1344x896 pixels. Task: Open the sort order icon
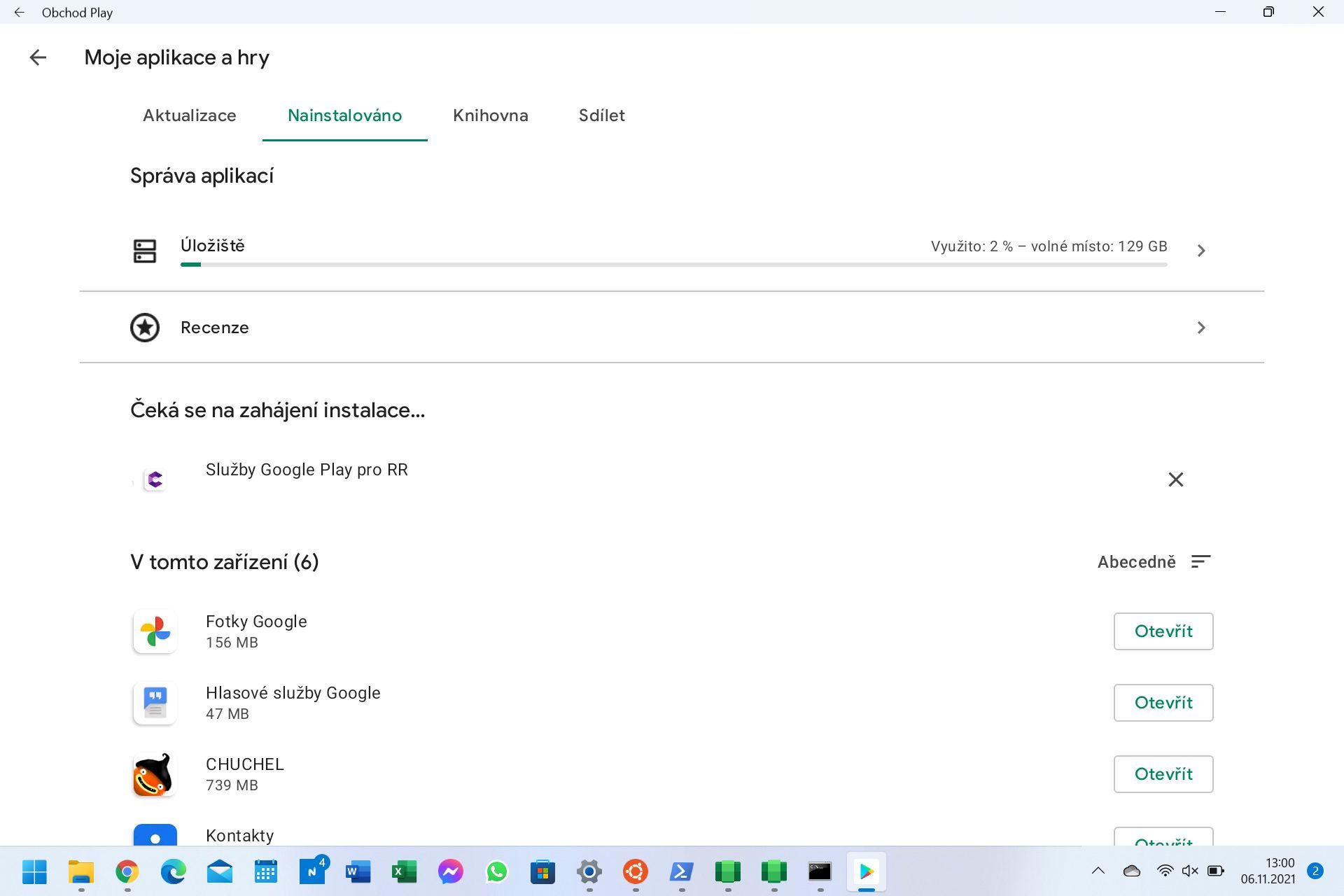tap(1201, 562)
